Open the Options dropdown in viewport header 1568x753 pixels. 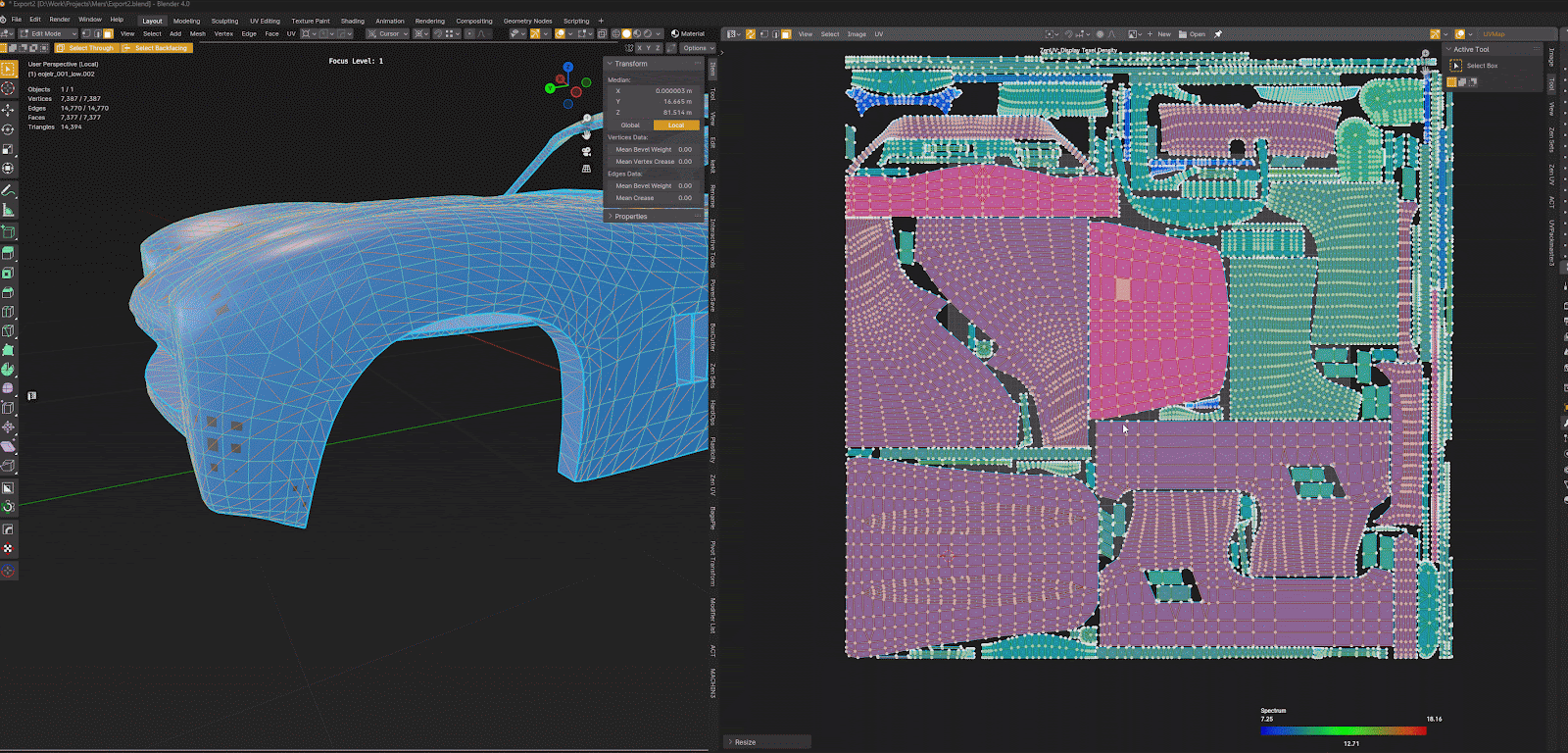click(x=696, y=48)
